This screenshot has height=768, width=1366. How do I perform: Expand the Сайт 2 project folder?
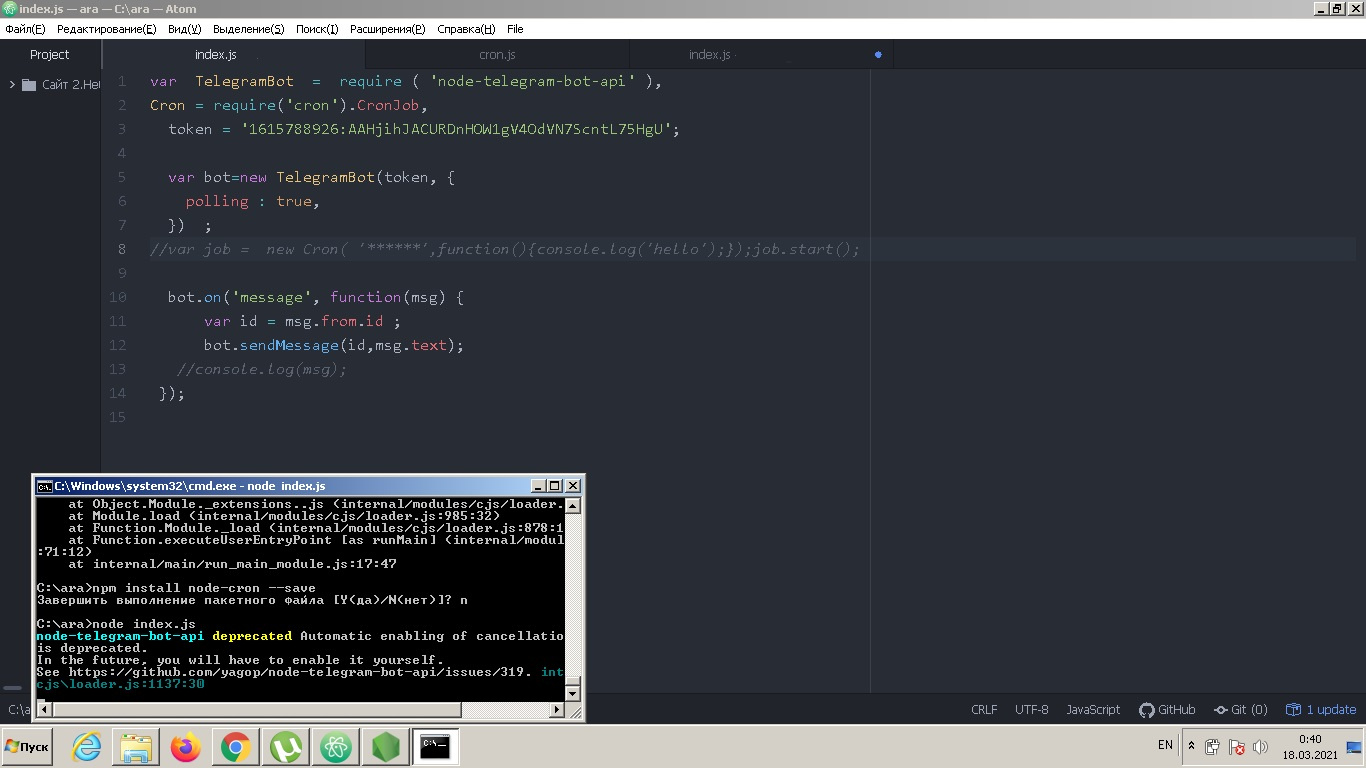[12, 85]
